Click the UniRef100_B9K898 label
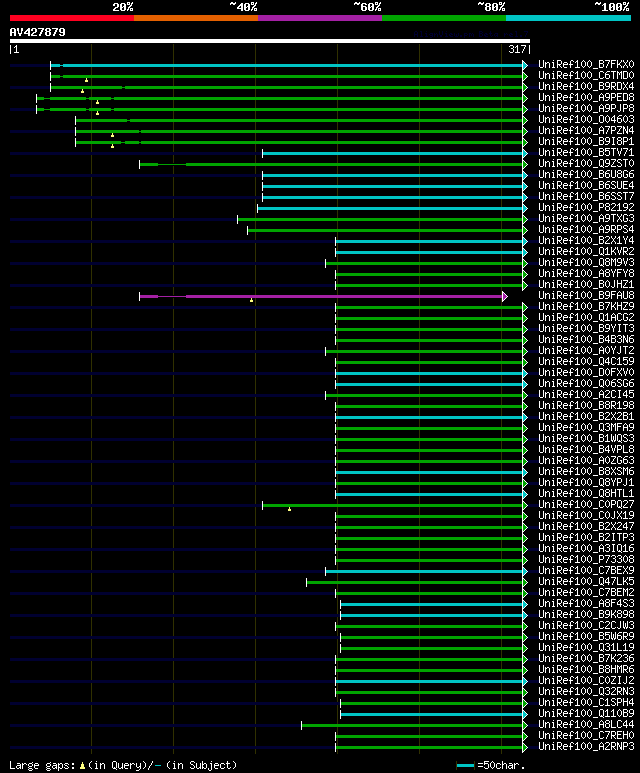Viewport: 640px width, 773px height. [586, 614]
